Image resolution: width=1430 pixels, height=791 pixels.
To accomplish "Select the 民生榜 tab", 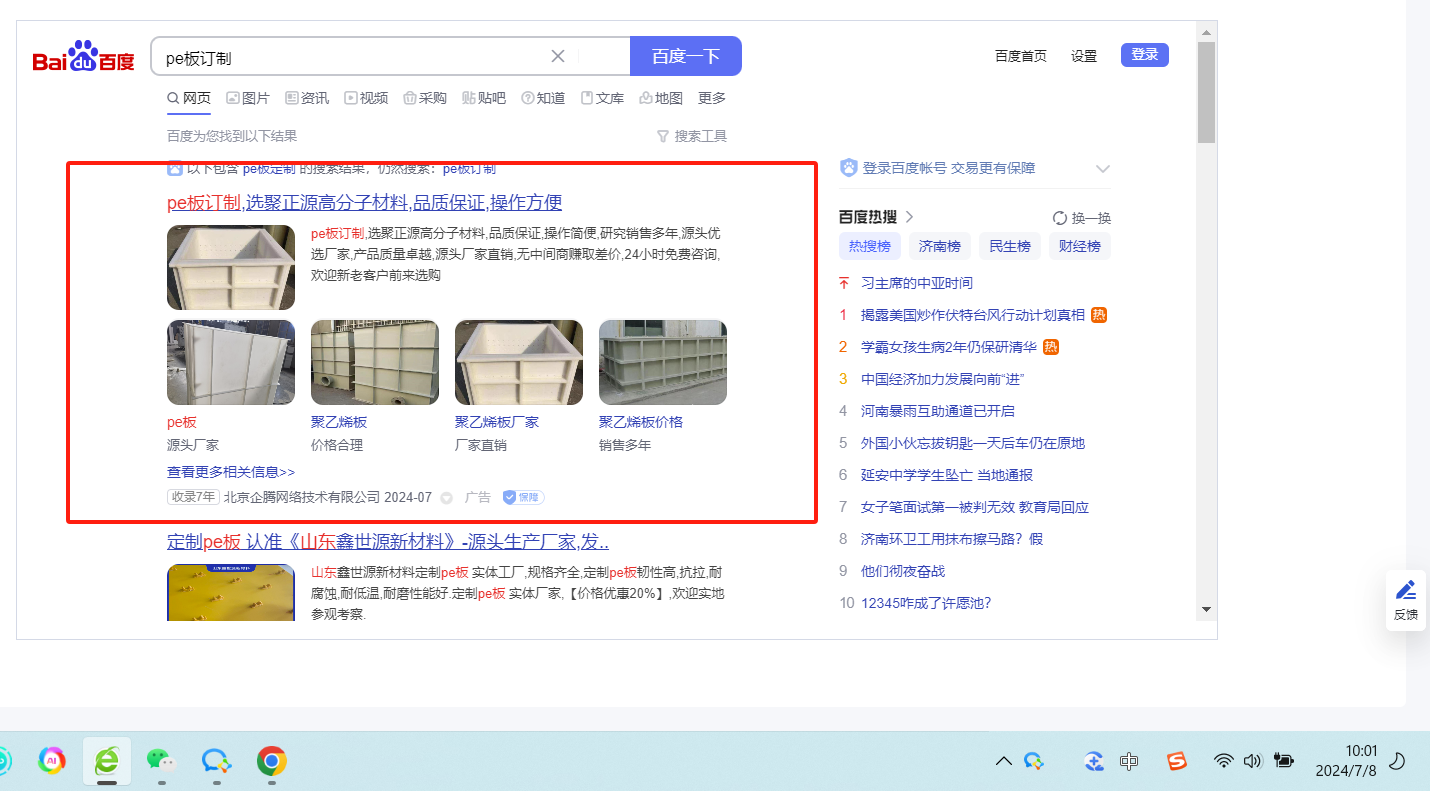I will [x=1010, y=246].
